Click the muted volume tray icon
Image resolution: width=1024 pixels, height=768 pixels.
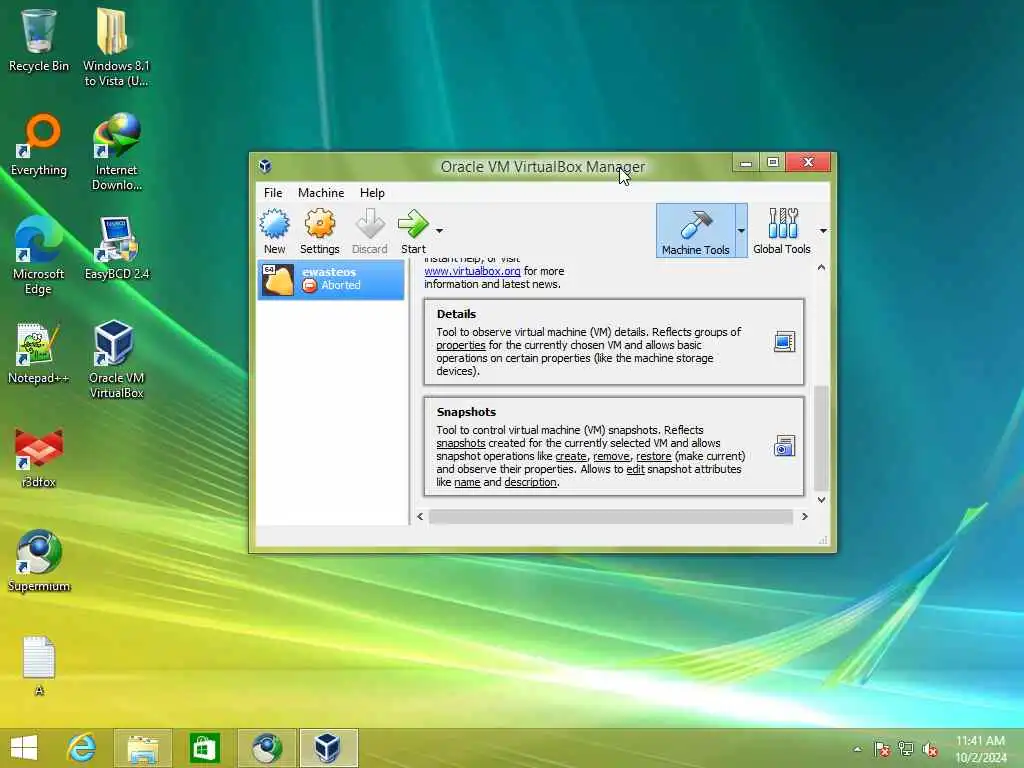(x=930, y=749)
